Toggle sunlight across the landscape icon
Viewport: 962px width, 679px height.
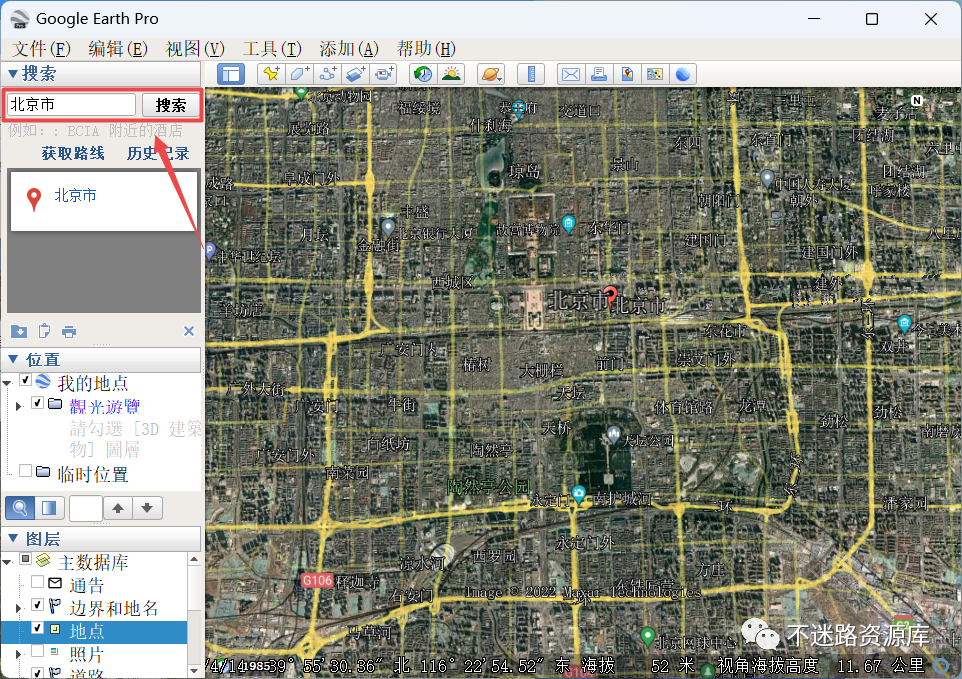[x=451, y=74]
